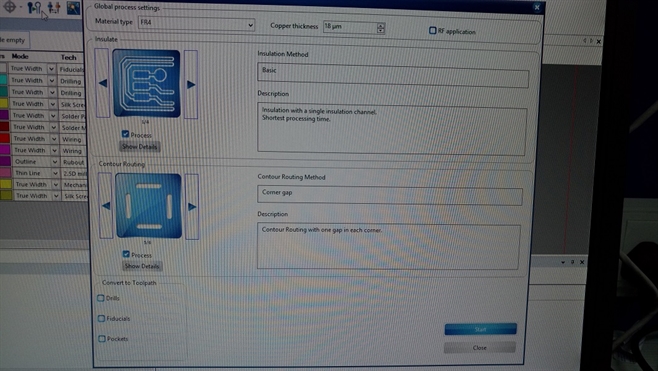Click the color swatch on the Fiducials row
Viewport: 658px width, 371px height.
point(3,68)
